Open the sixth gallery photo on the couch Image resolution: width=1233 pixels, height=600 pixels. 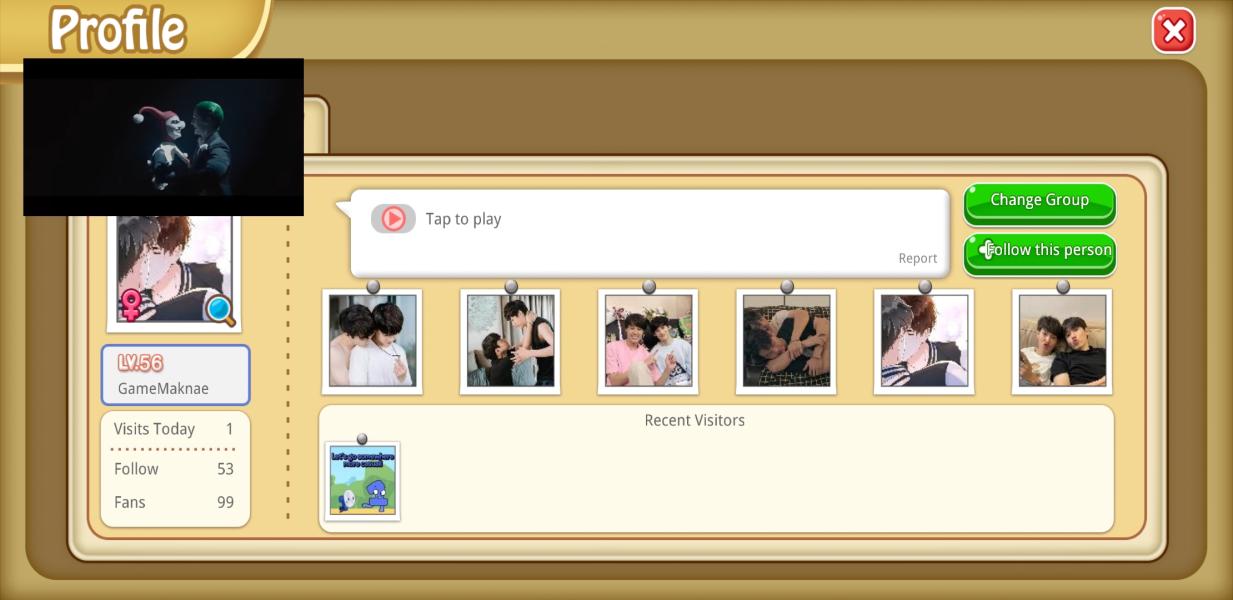[x=1062, y=341]
